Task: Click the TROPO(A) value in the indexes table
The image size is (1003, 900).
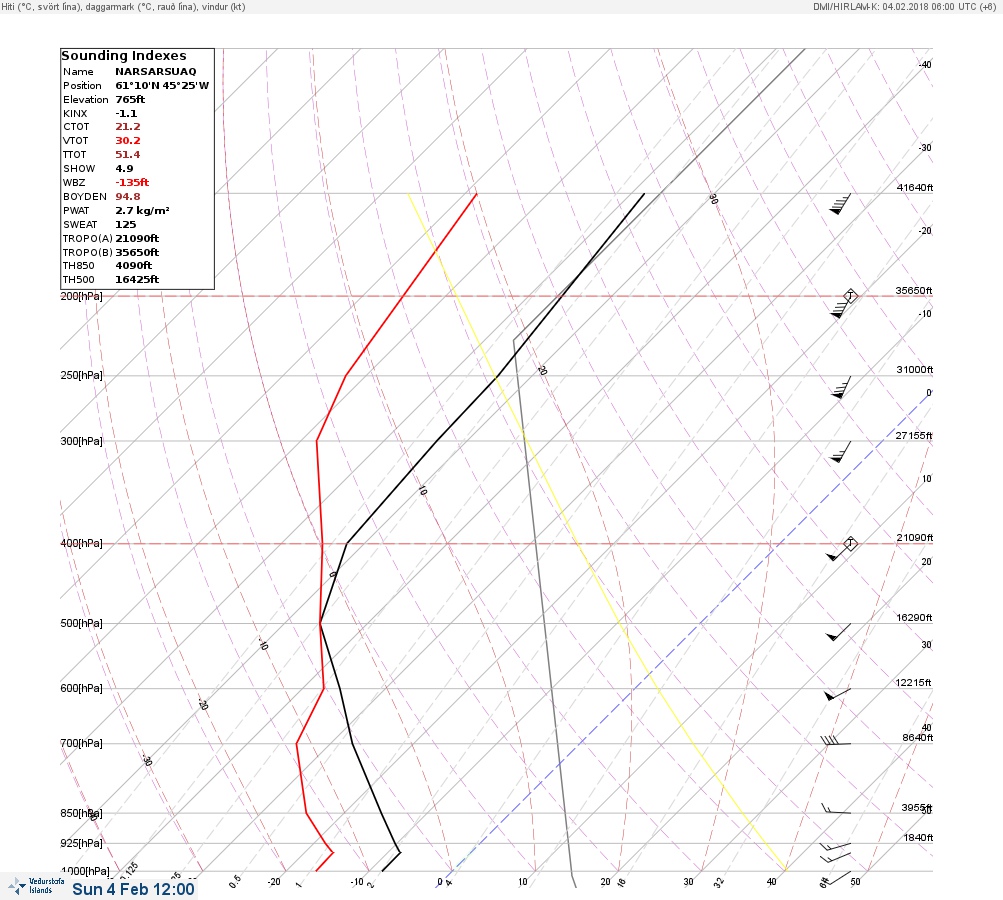Action: coord(137,239)
